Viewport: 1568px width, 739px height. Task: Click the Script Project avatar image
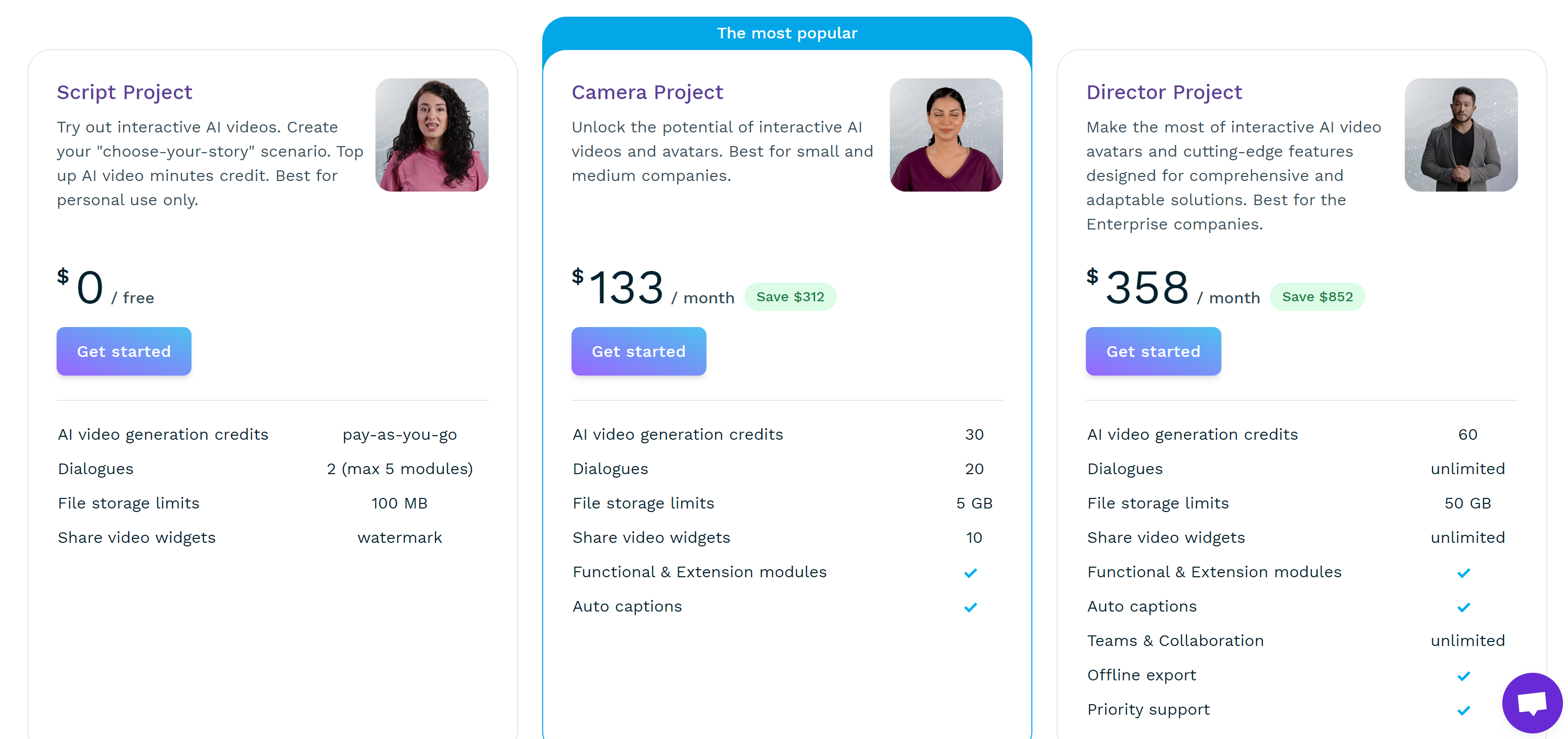click(432, 135)
